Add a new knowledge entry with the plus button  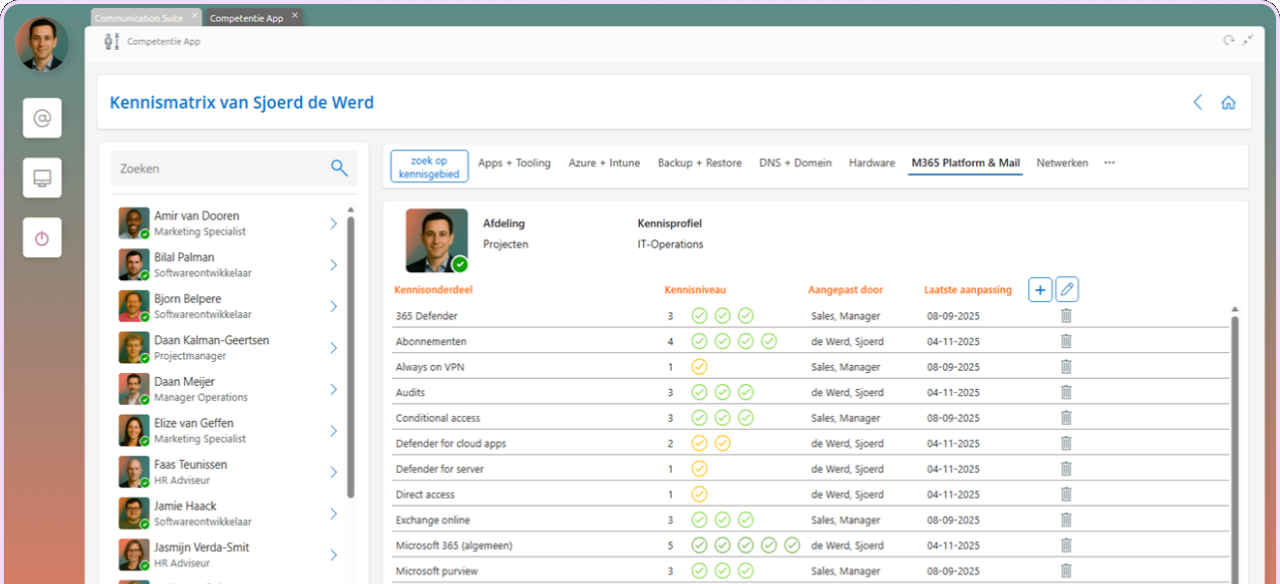1039,289
